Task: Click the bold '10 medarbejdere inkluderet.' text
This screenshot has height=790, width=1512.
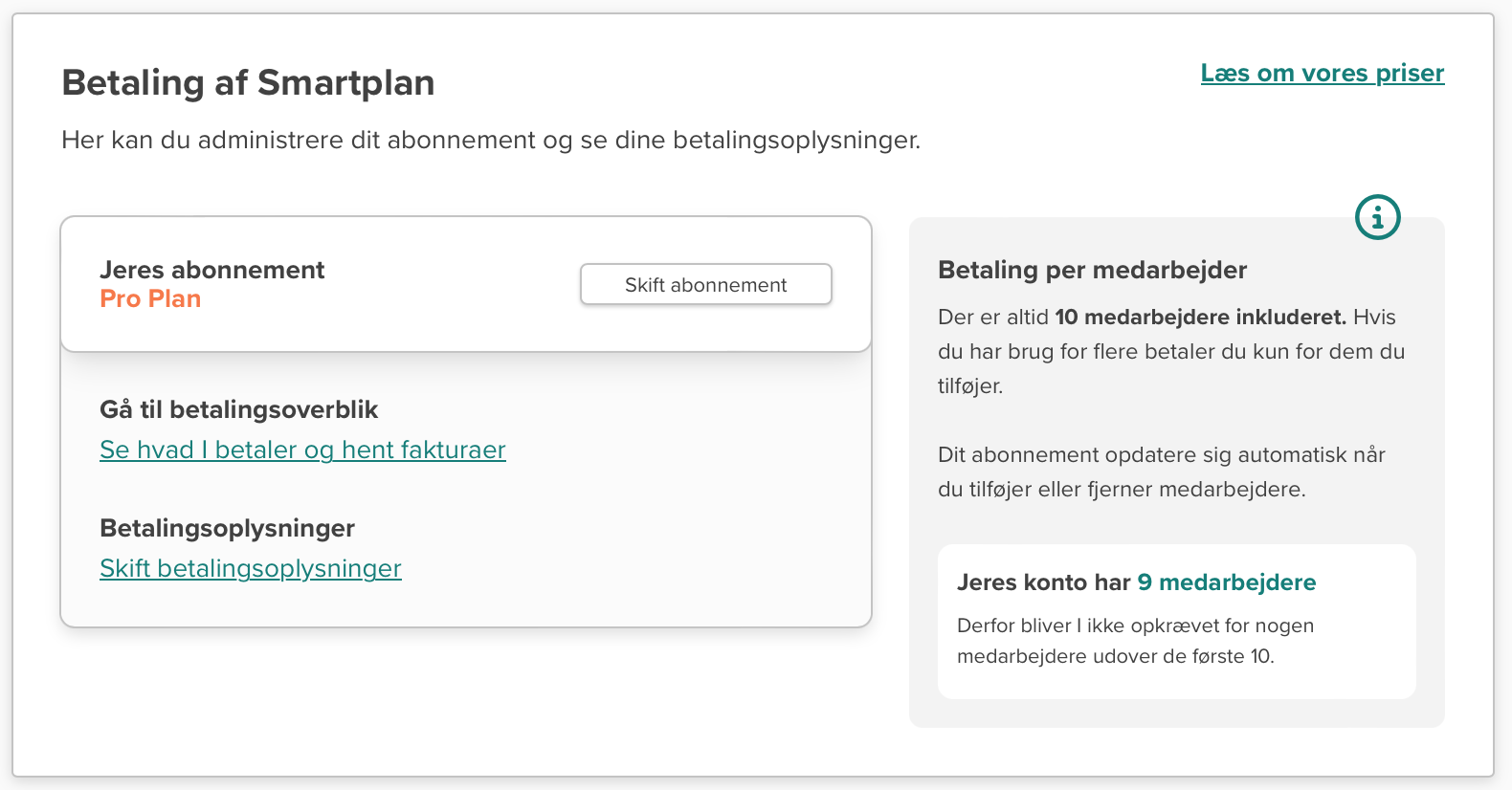Action: 1200,318
